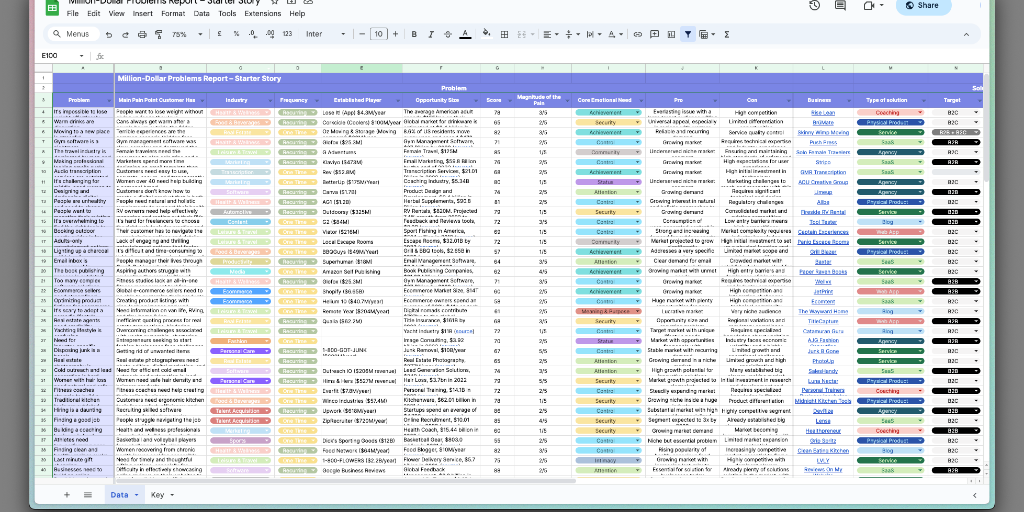Collapse the toolbar with the chevron
This screenshot has height=512, width=1024.
pos(966,34)
